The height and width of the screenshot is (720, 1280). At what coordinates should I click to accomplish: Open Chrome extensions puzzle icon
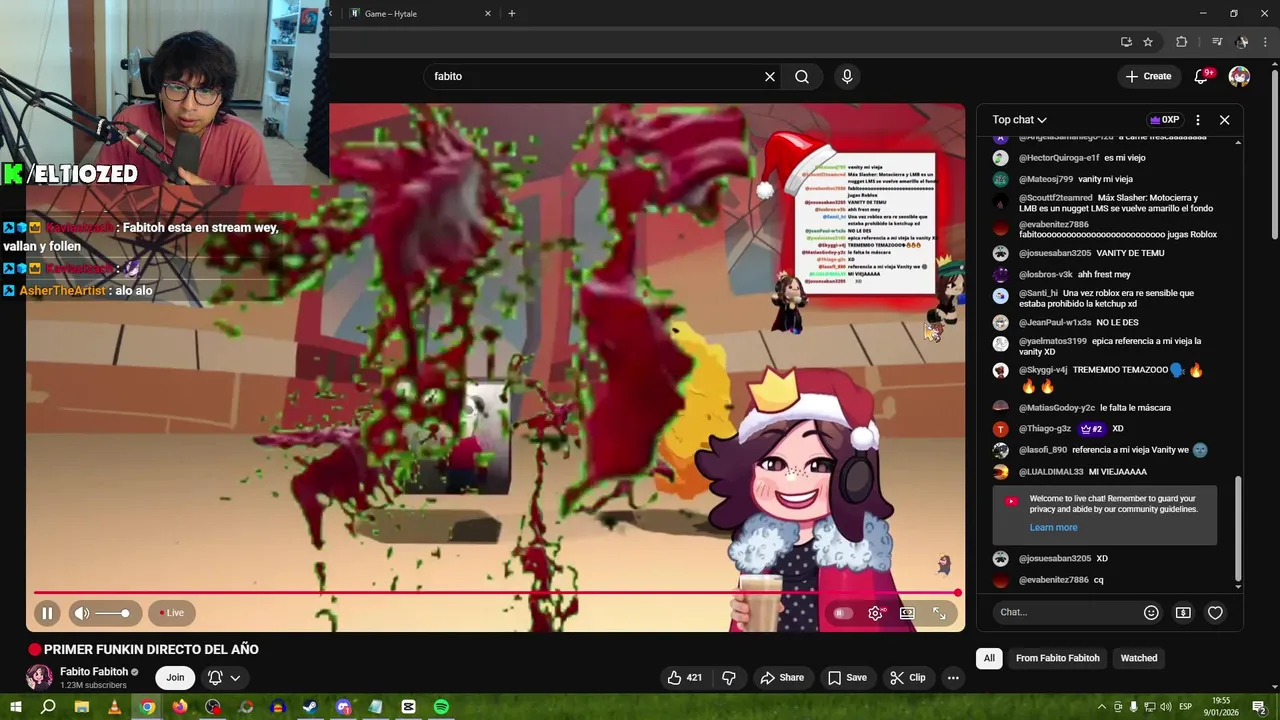[x=1182, y=42]
